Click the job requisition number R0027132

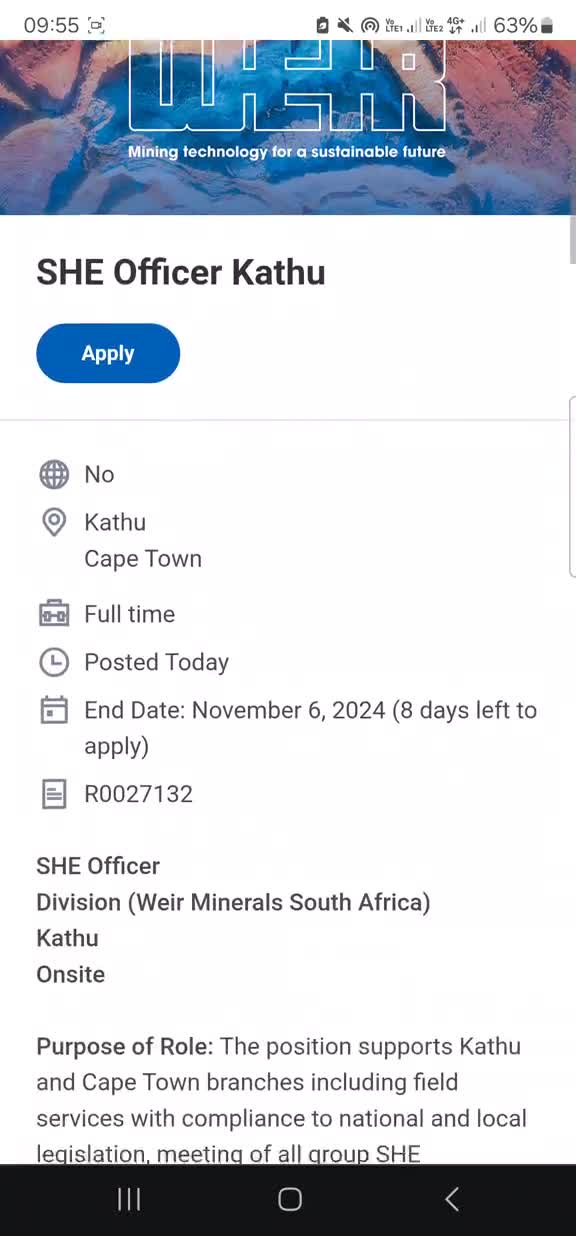click(x=138, y=794)
